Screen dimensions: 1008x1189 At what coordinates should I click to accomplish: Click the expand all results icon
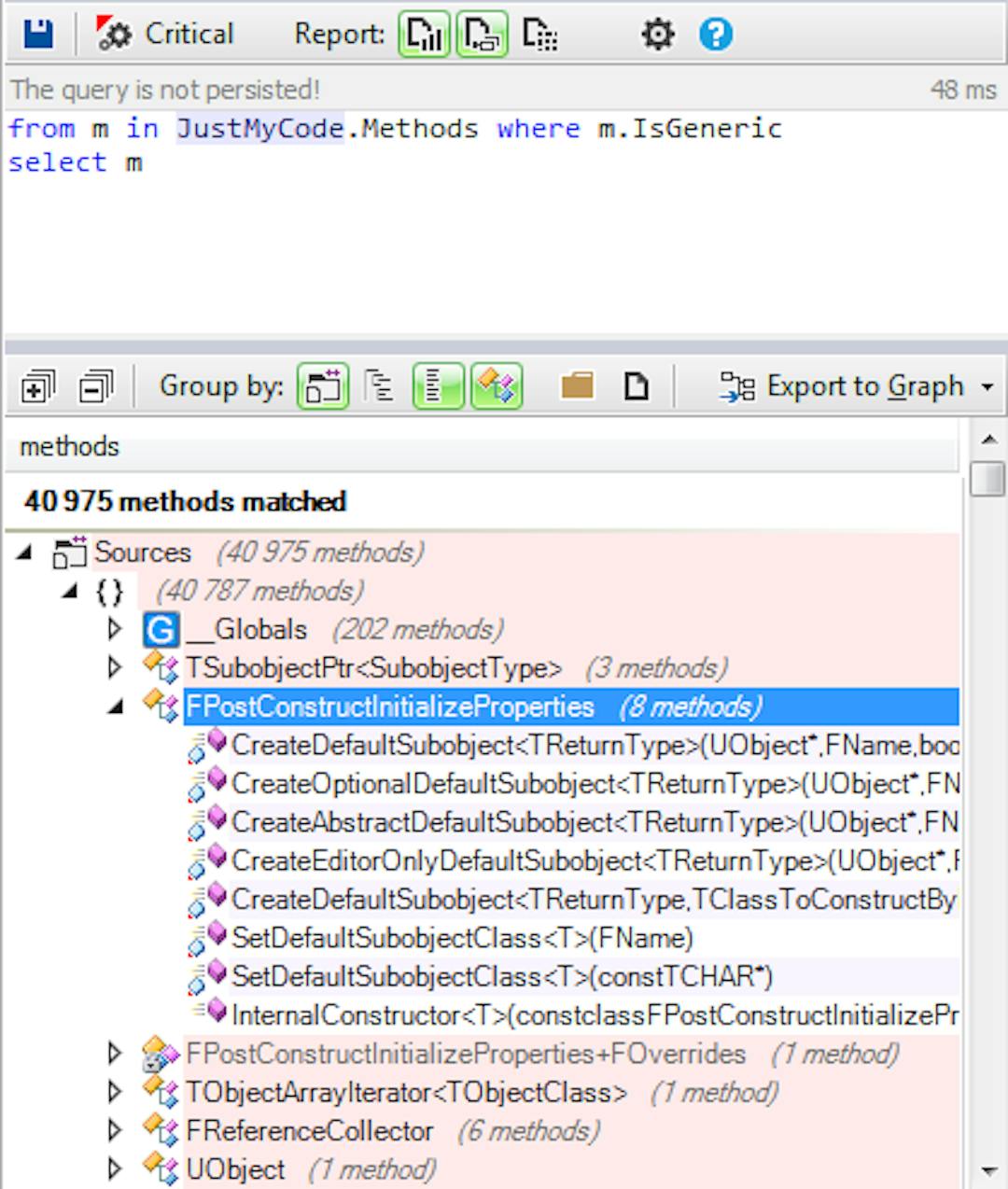coord(37,385)
